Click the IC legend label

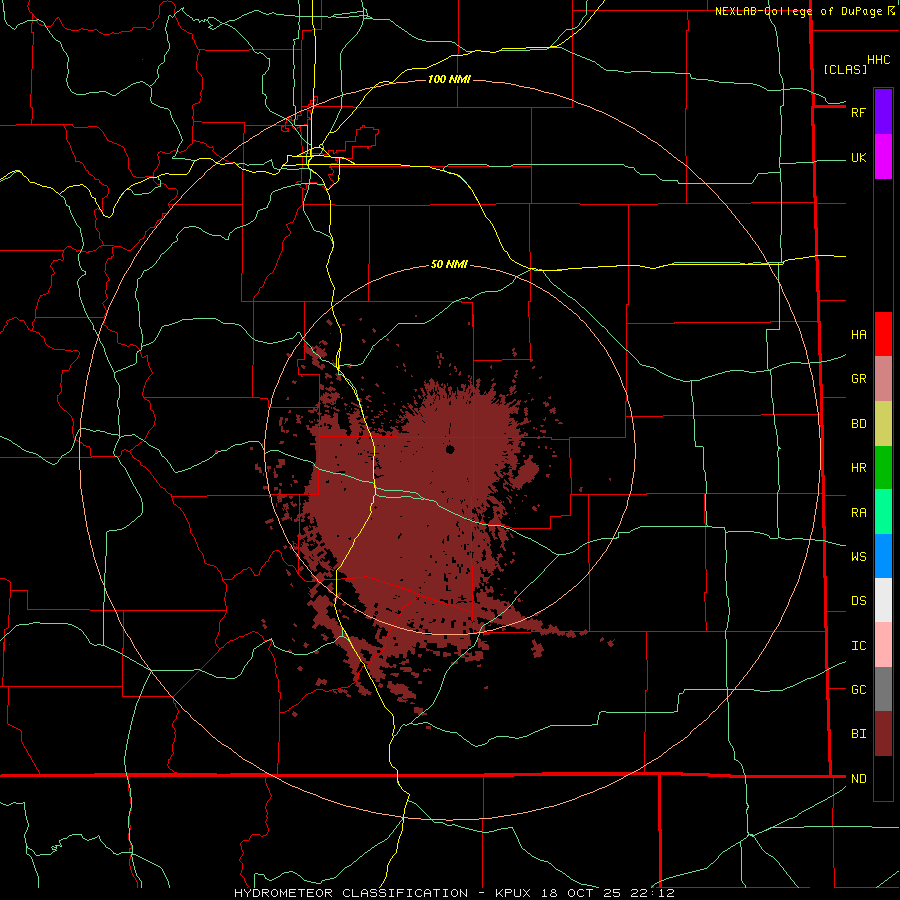(x=858, y=646)
